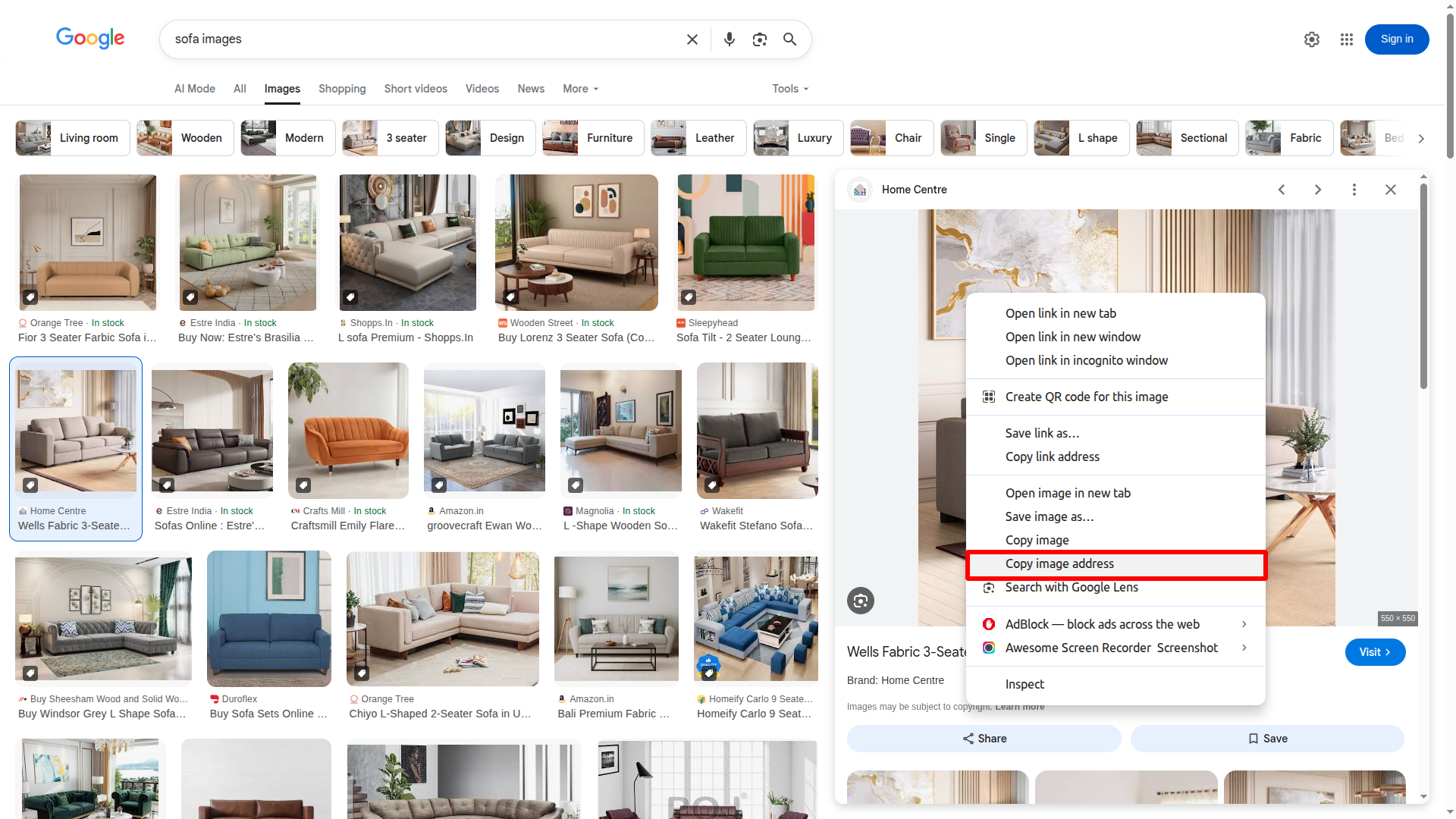1456x819 pixels.
Task: Click Create QR code for this image
Action: (1116, 397)
